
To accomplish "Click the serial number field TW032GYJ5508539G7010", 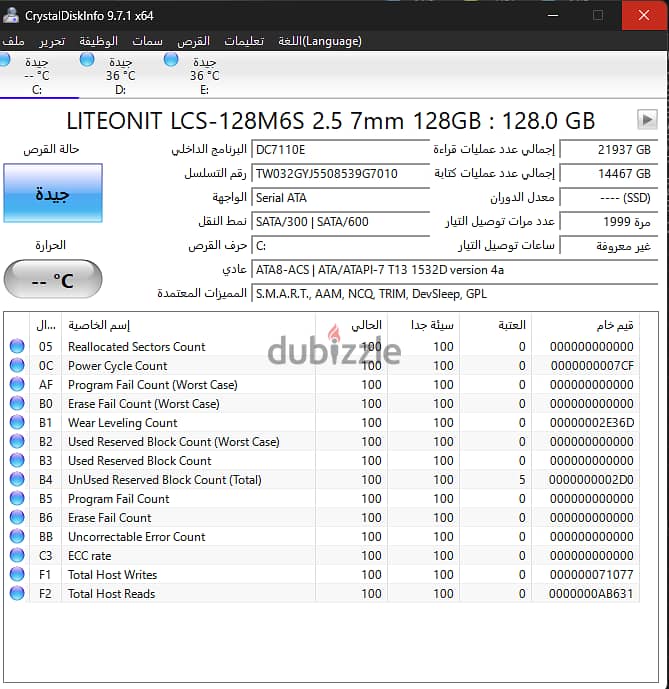I will point(341,174).
